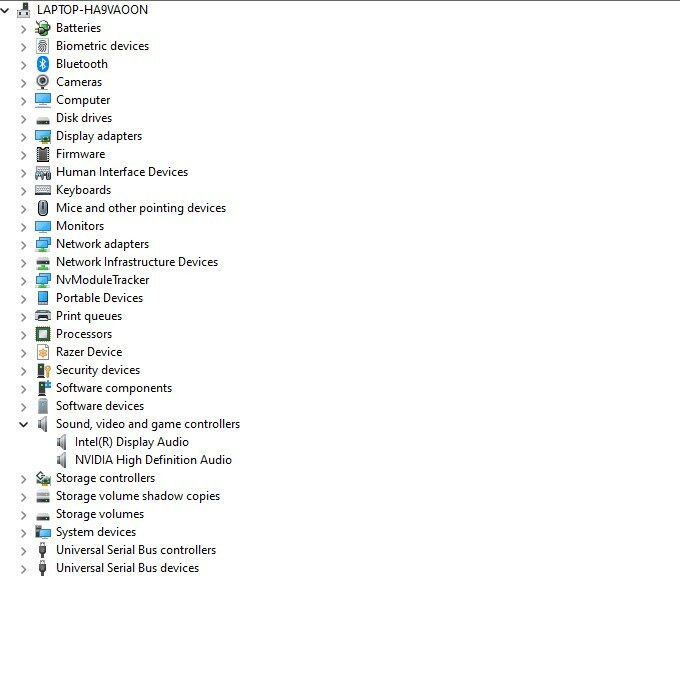680x679 pixels.
Task: Expand the System devices category
Action: [x=23, y=532]
